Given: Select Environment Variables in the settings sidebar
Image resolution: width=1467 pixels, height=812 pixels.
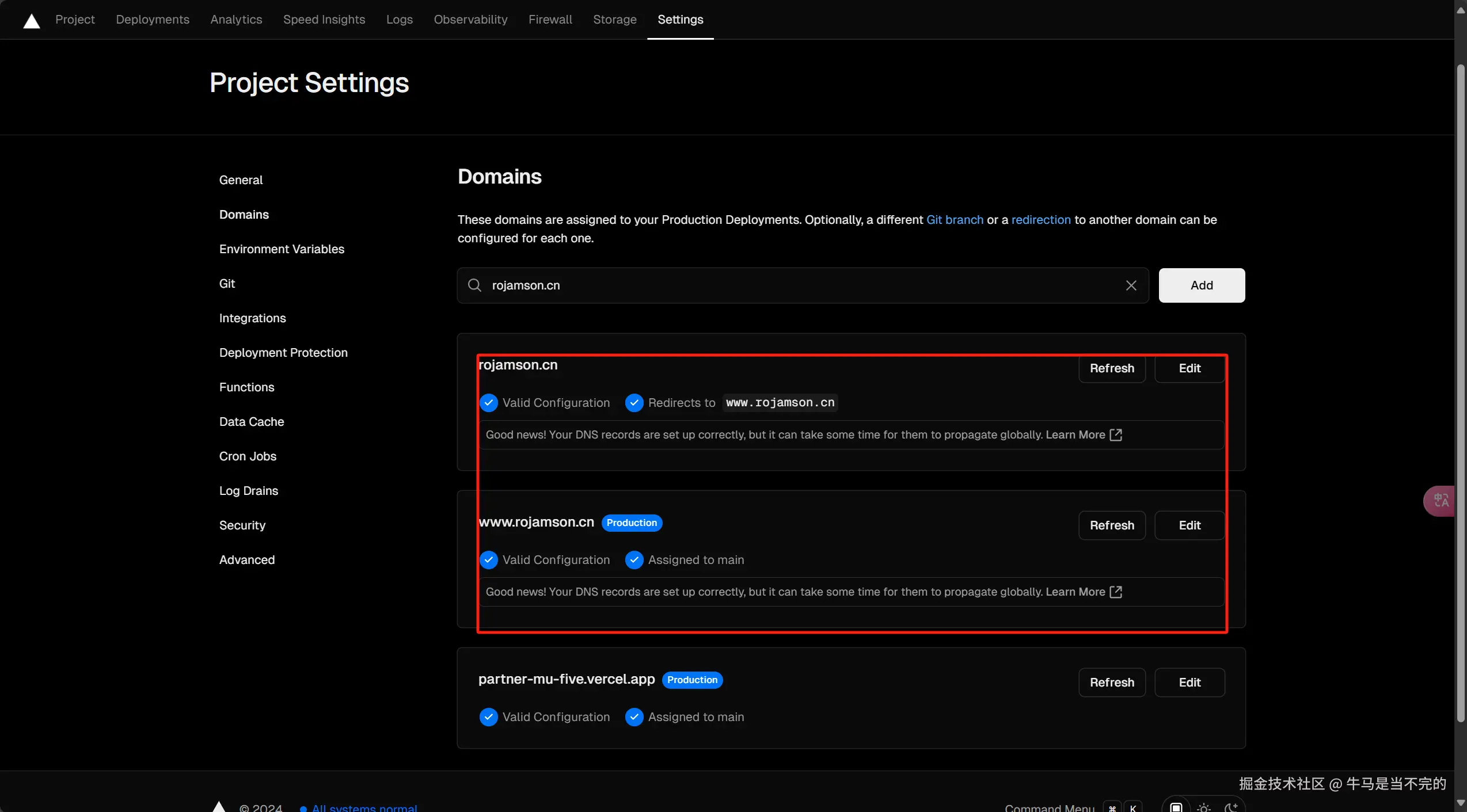Looking at the screenshot, I should 282,249.
